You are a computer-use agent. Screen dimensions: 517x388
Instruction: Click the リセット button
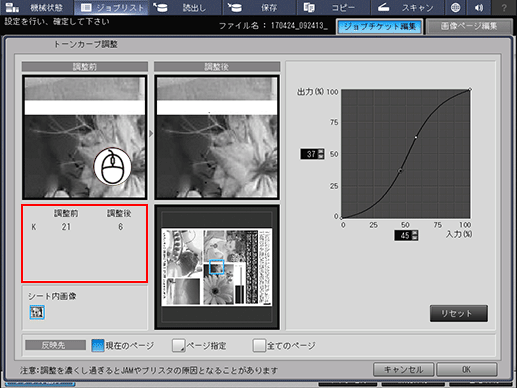[x=459, y=313]
